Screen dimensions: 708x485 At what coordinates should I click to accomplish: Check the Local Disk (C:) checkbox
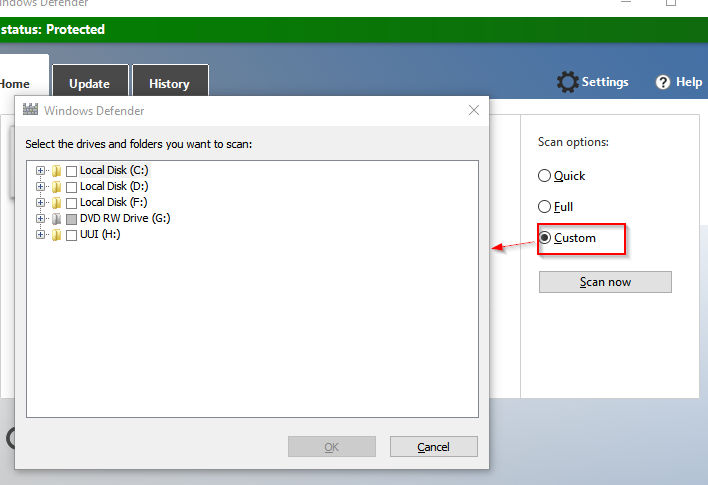click(71, 171)
